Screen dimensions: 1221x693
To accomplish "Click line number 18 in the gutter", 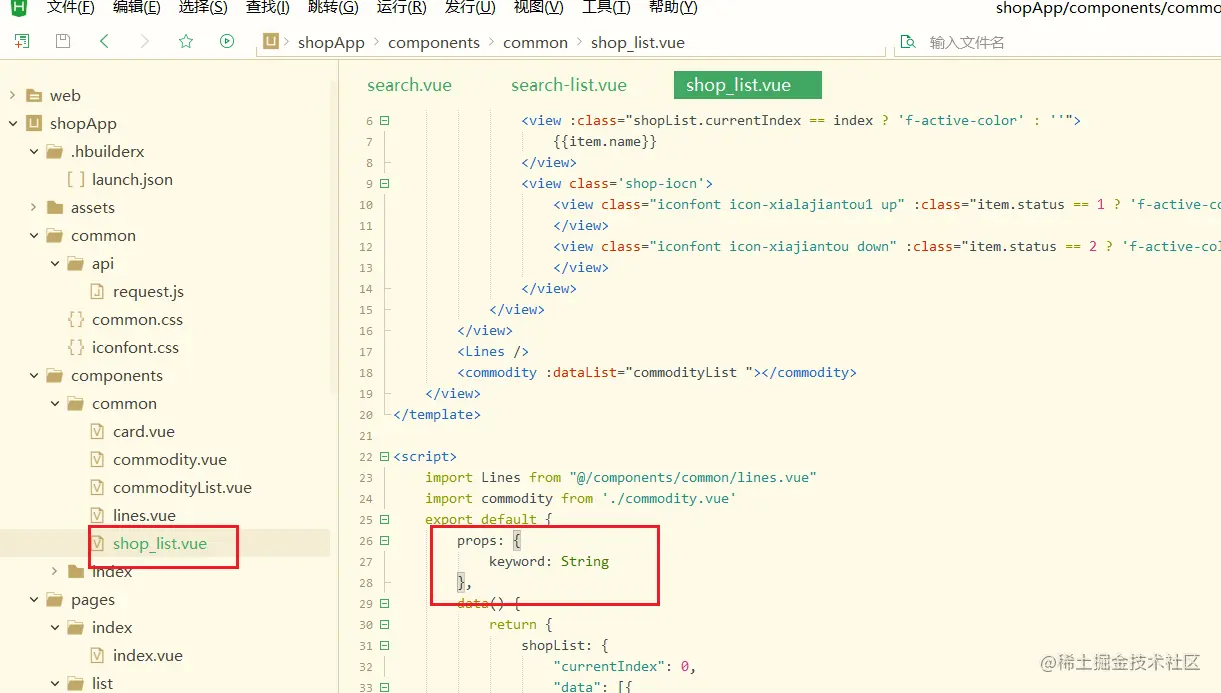I will click(x=366, y=372).
